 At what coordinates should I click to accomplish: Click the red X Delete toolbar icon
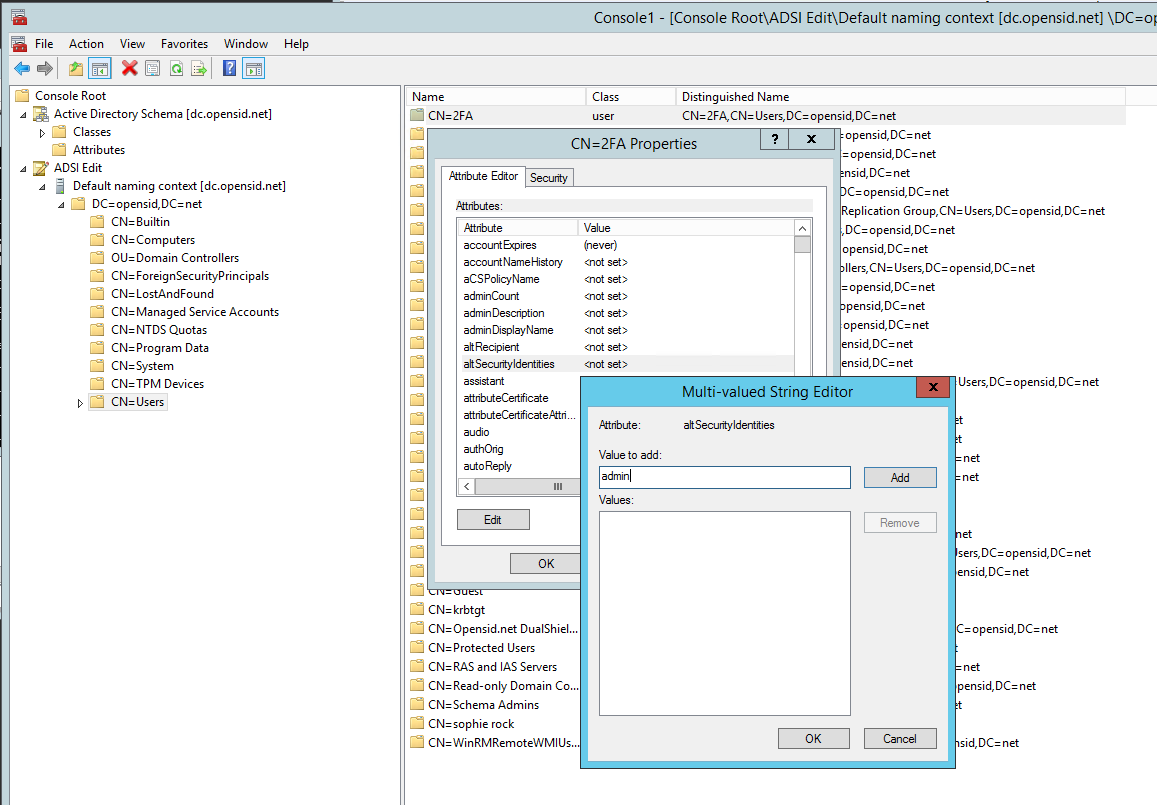point(129,69)
